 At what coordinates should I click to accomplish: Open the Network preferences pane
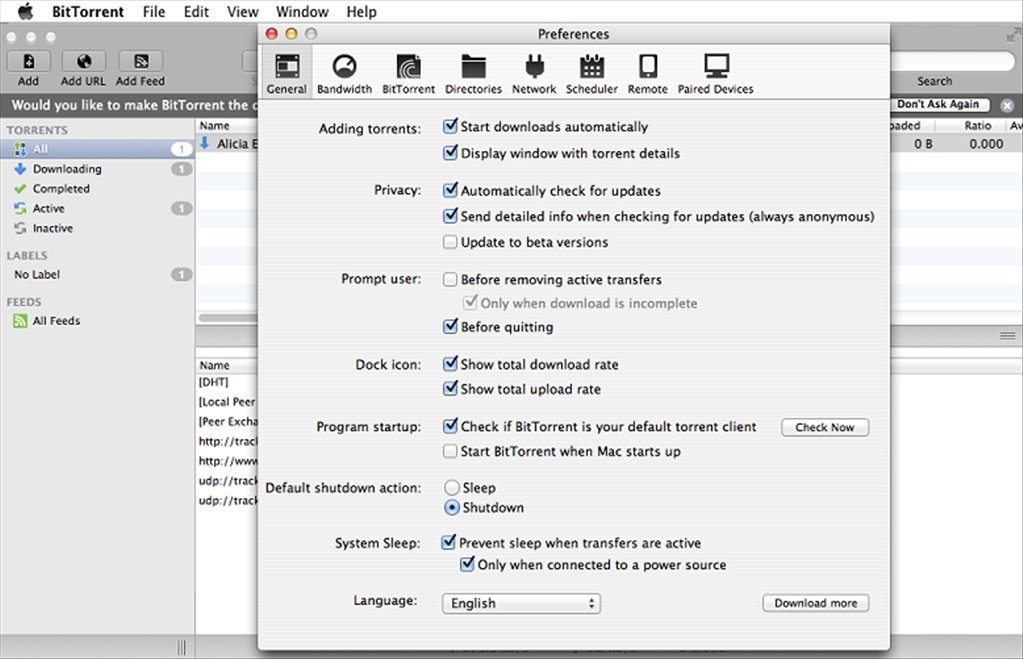tap(534, 74)
